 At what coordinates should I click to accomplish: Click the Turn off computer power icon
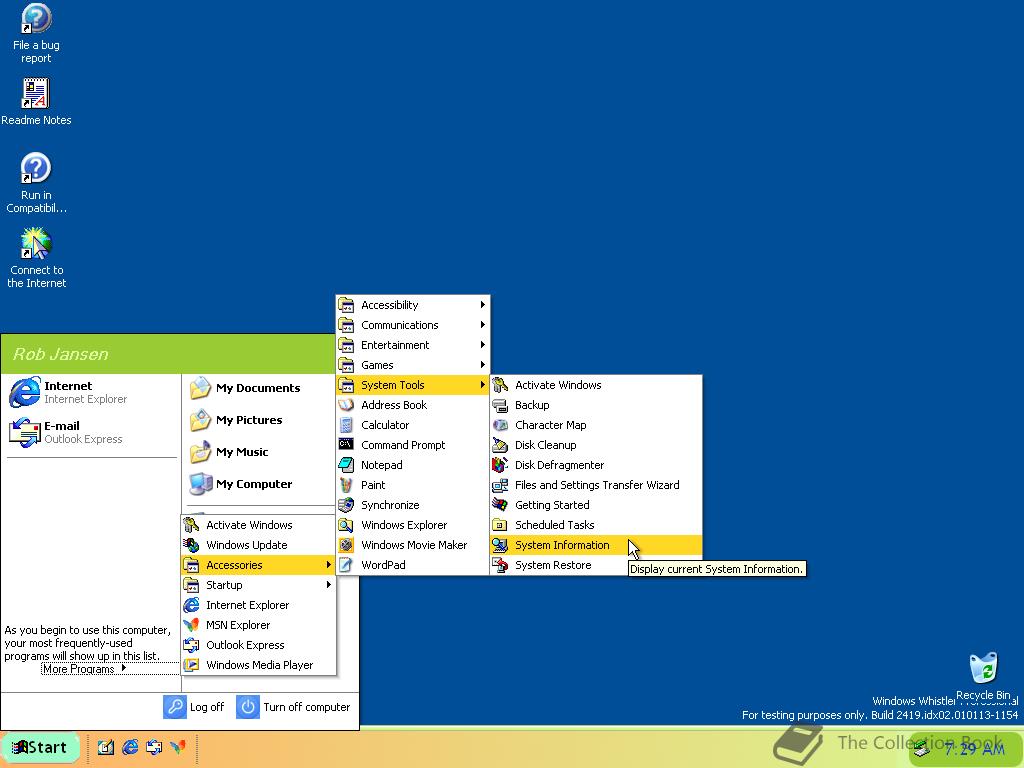click(248, 707)
